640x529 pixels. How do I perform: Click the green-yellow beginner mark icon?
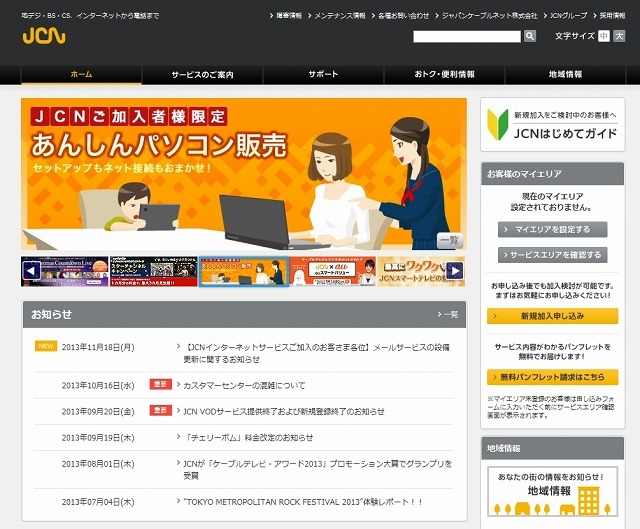(498, 124)
